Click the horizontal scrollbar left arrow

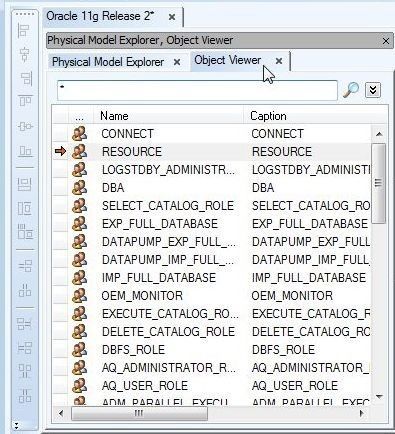pyautogui.click(x=61, y=413)
